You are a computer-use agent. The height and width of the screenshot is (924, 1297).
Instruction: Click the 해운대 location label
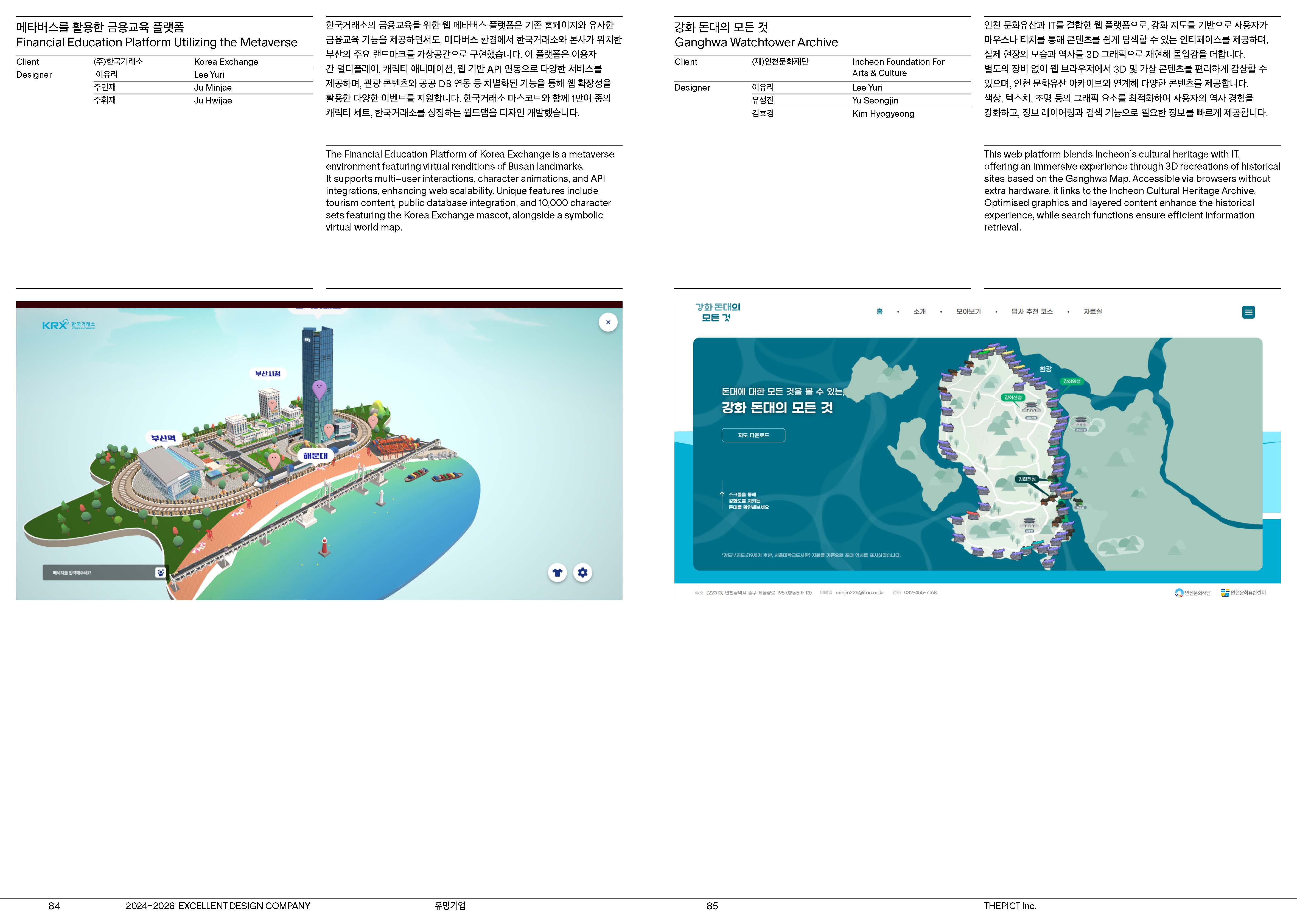click(315, 456)
